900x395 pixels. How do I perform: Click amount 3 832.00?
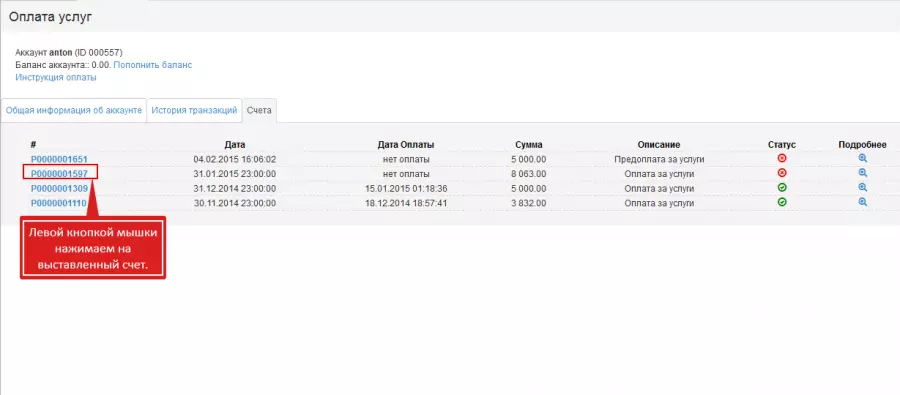[529, 203]
